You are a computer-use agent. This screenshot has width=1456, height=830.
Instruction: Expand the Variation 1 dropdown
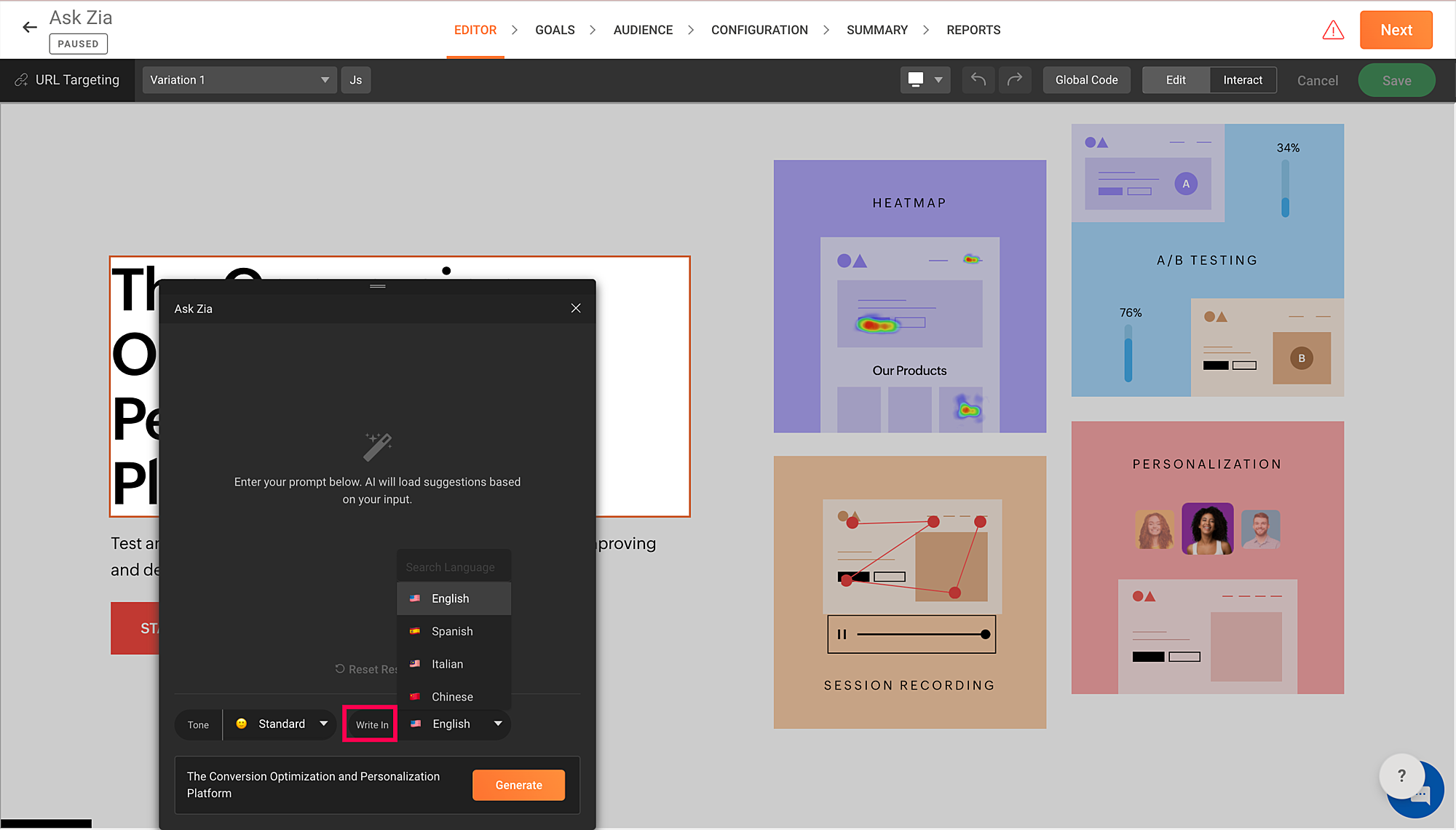(239, 80)
